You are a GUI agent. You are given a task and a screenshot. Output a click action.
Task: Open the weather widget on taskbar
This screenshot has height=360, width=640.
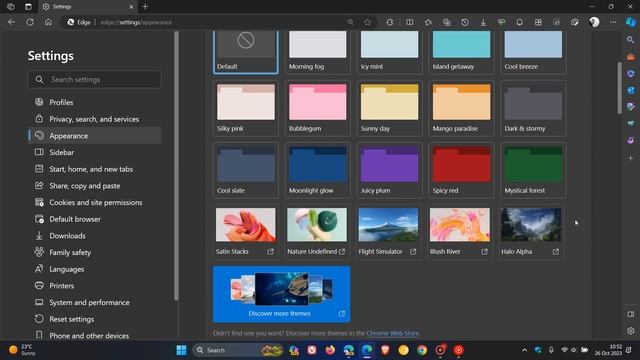pos(22,350)
